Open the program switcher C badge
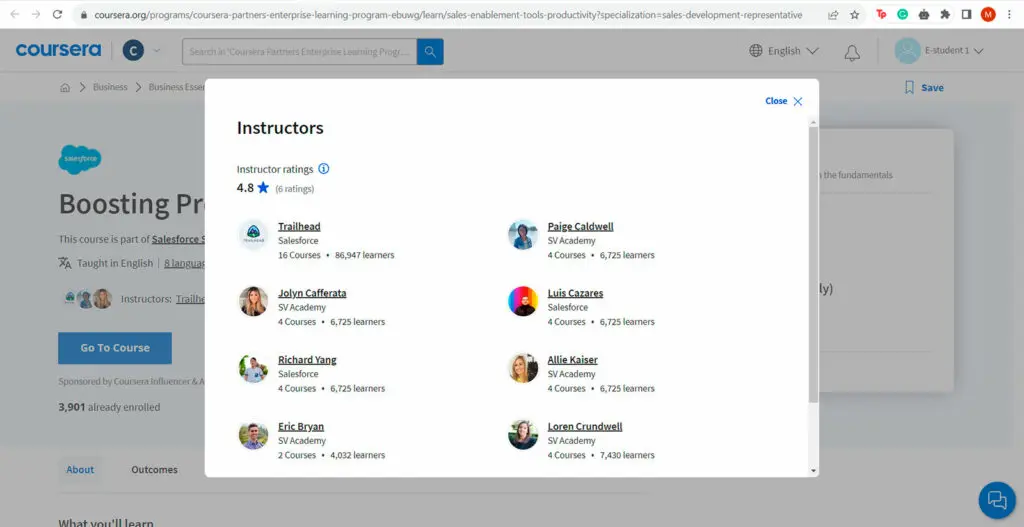 coord(133,50)
